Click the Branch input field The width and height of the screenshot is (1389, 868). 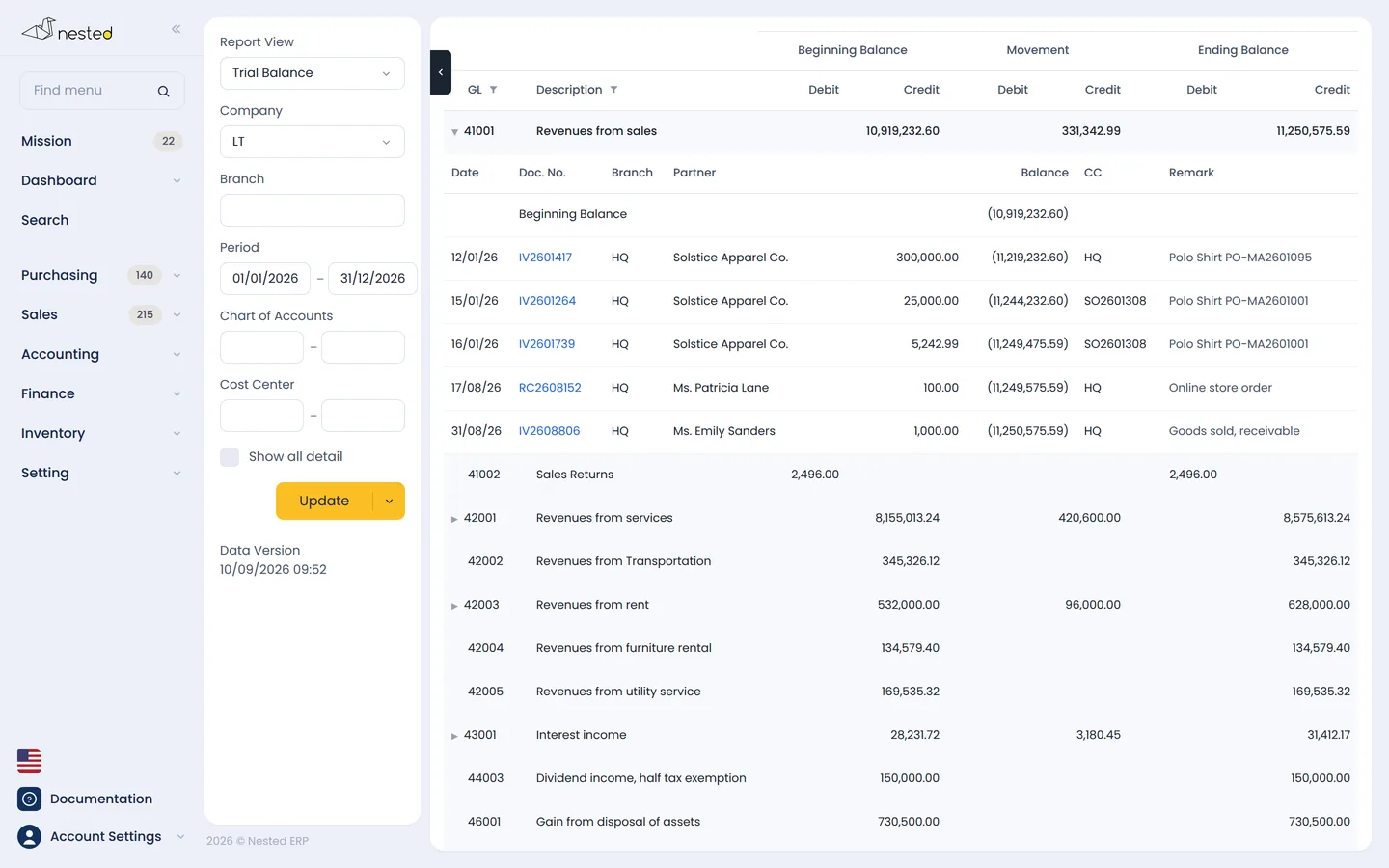tap(313, 210)
